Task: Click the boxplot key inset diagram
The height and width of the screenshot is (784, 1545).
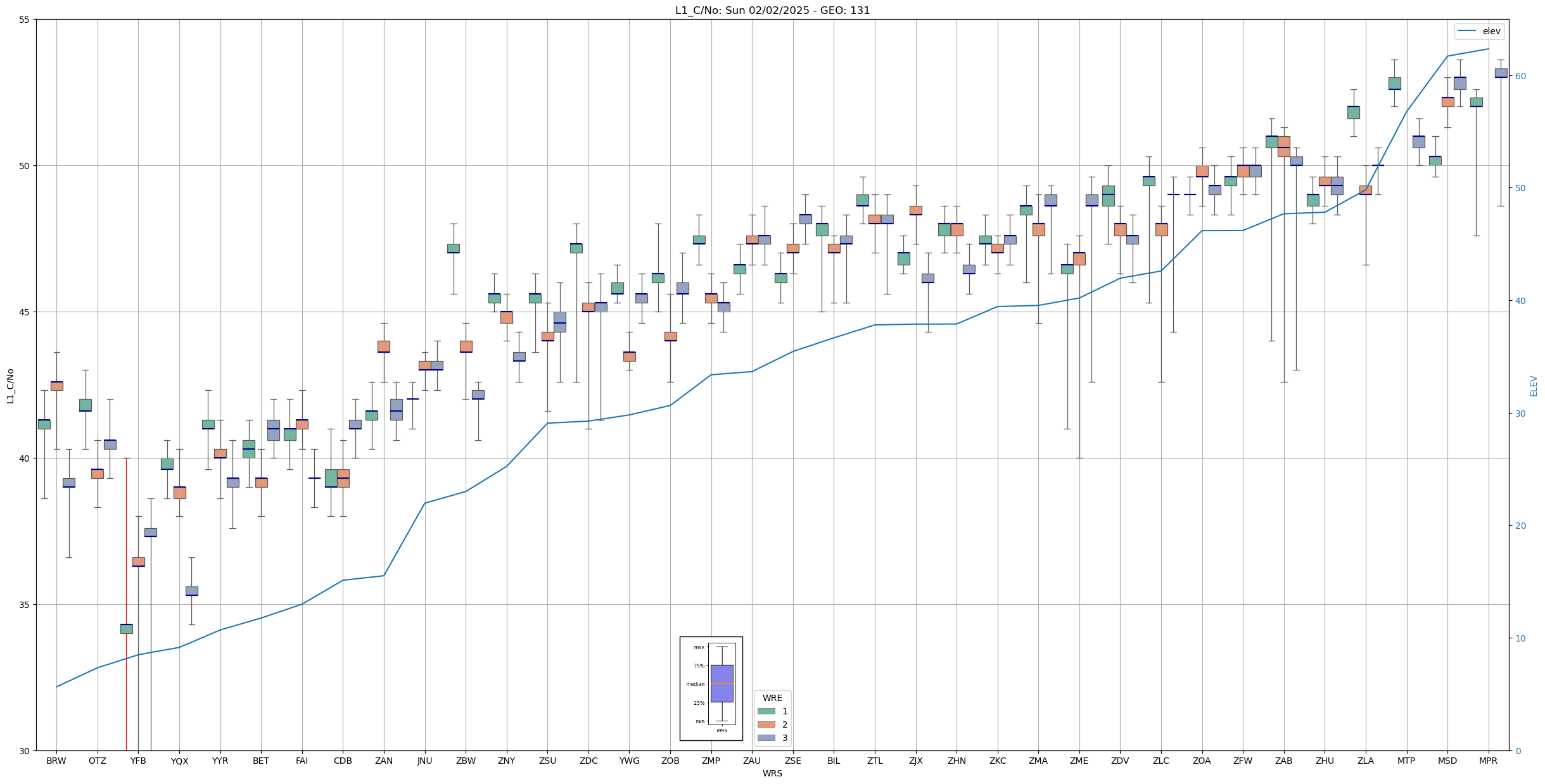Action: pyautogui.click(x=711, y=688)
